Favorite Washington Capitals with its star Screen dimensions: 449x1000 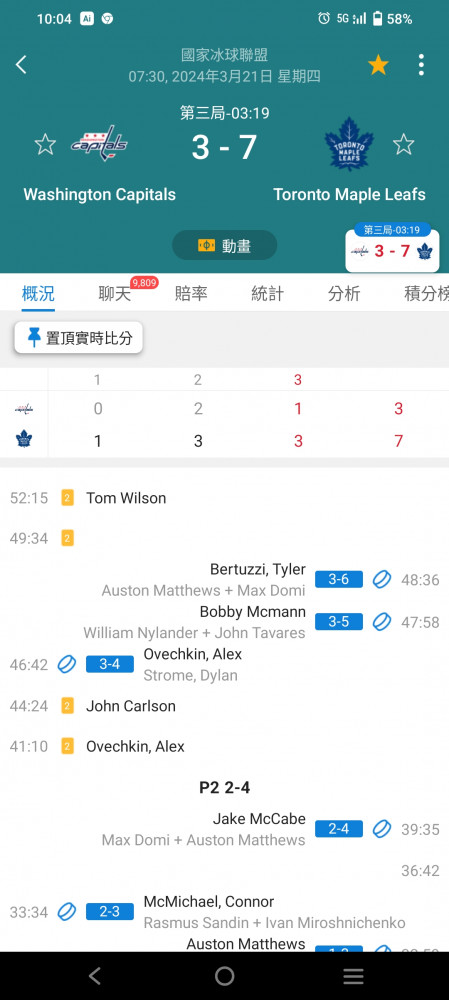tap(45, 144)
